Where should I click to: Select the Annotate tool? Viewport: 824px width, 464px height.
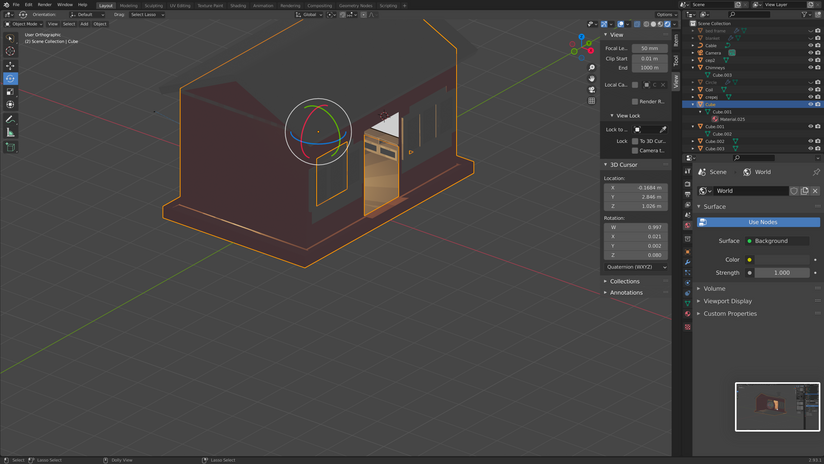tap(10, 119)
